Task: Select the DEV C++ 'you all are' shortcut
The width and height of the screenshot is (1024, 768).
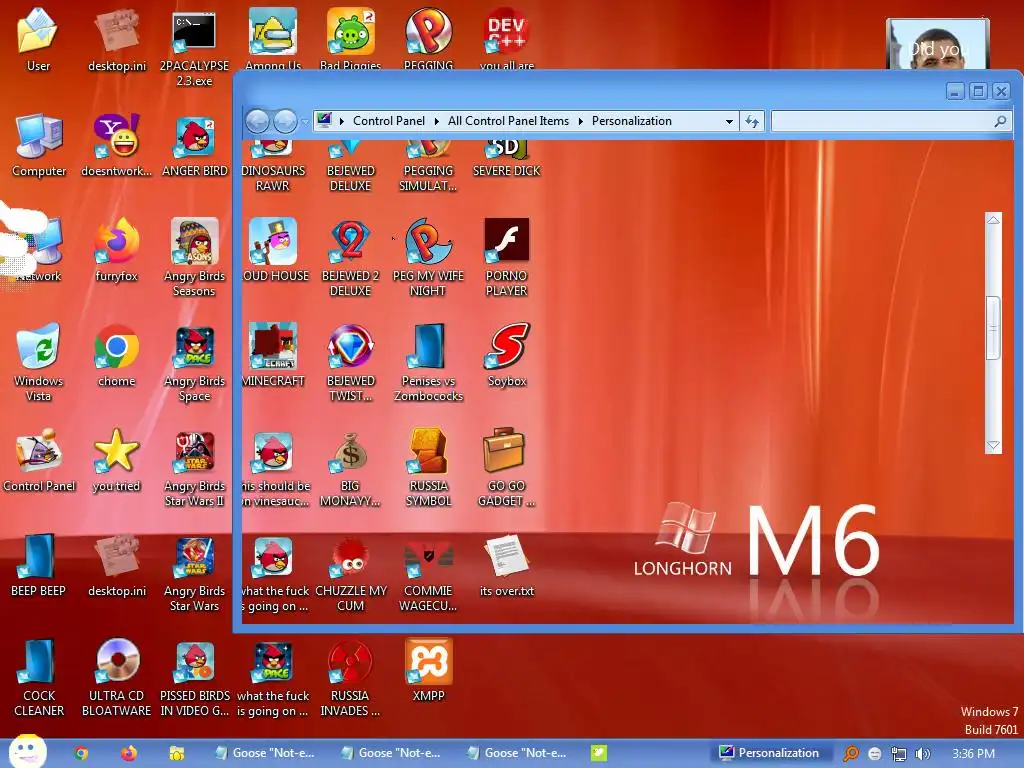Action: coord(507,38)
